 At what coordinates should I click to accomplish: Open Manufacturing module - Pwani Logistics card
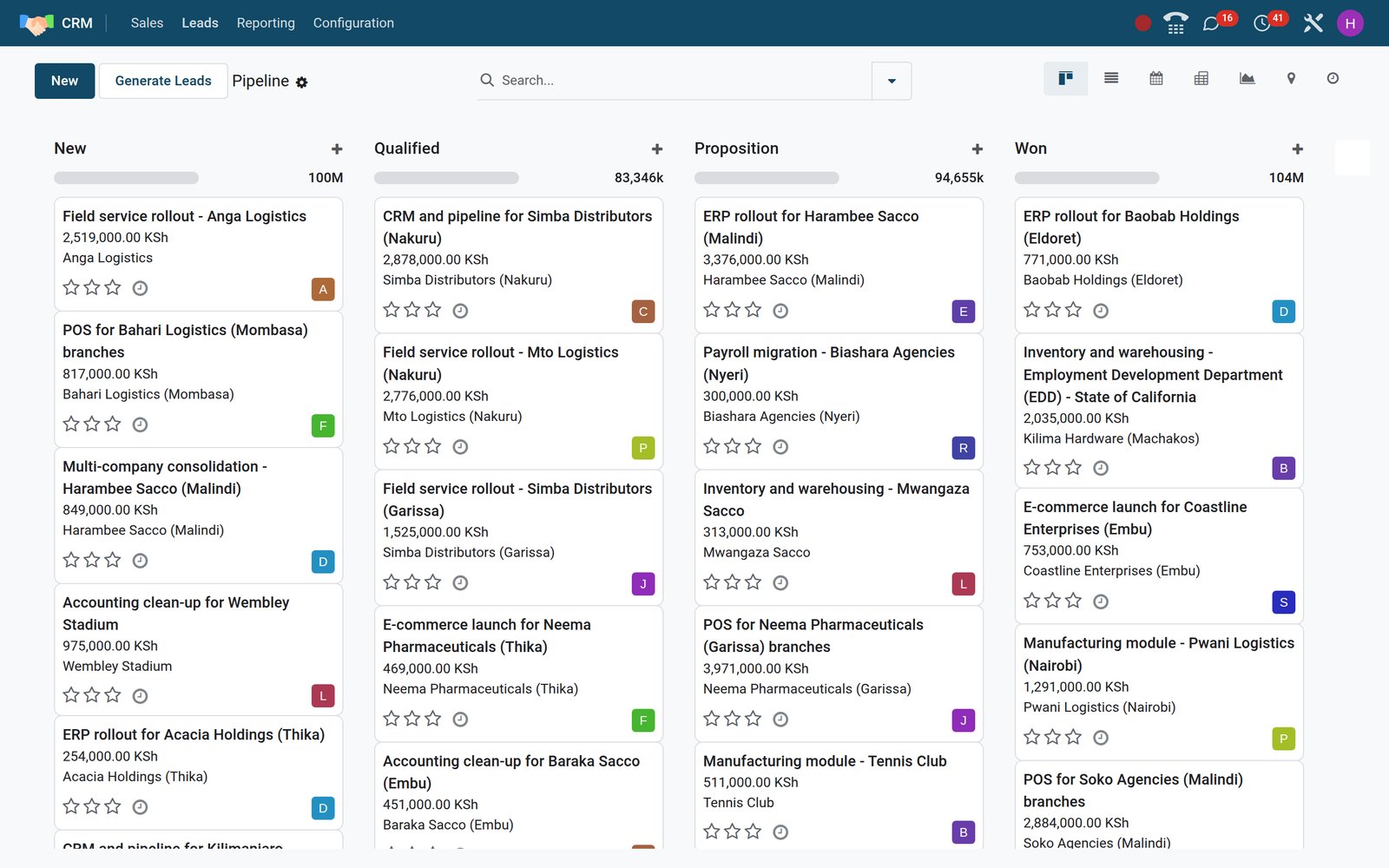1159,692
